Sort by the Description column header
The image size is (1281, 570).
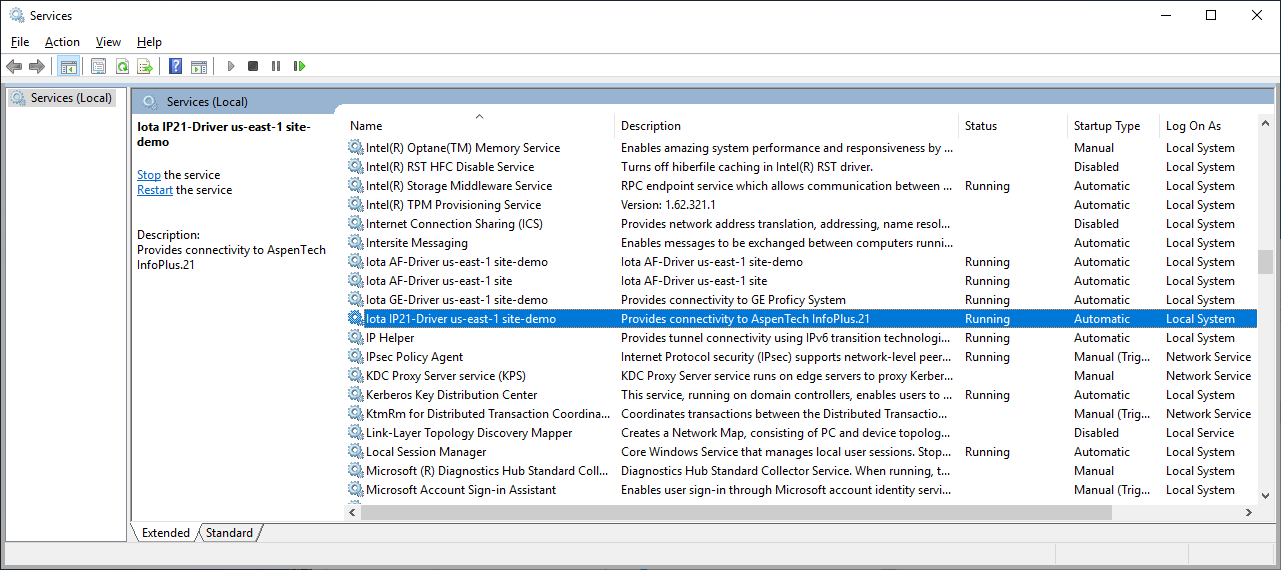point(786,126)
